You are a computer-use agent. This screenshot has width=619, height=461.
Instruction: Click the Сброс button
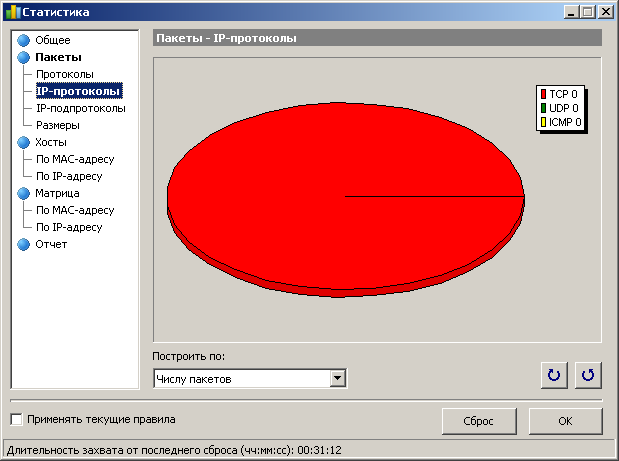(x=479, y=421)
